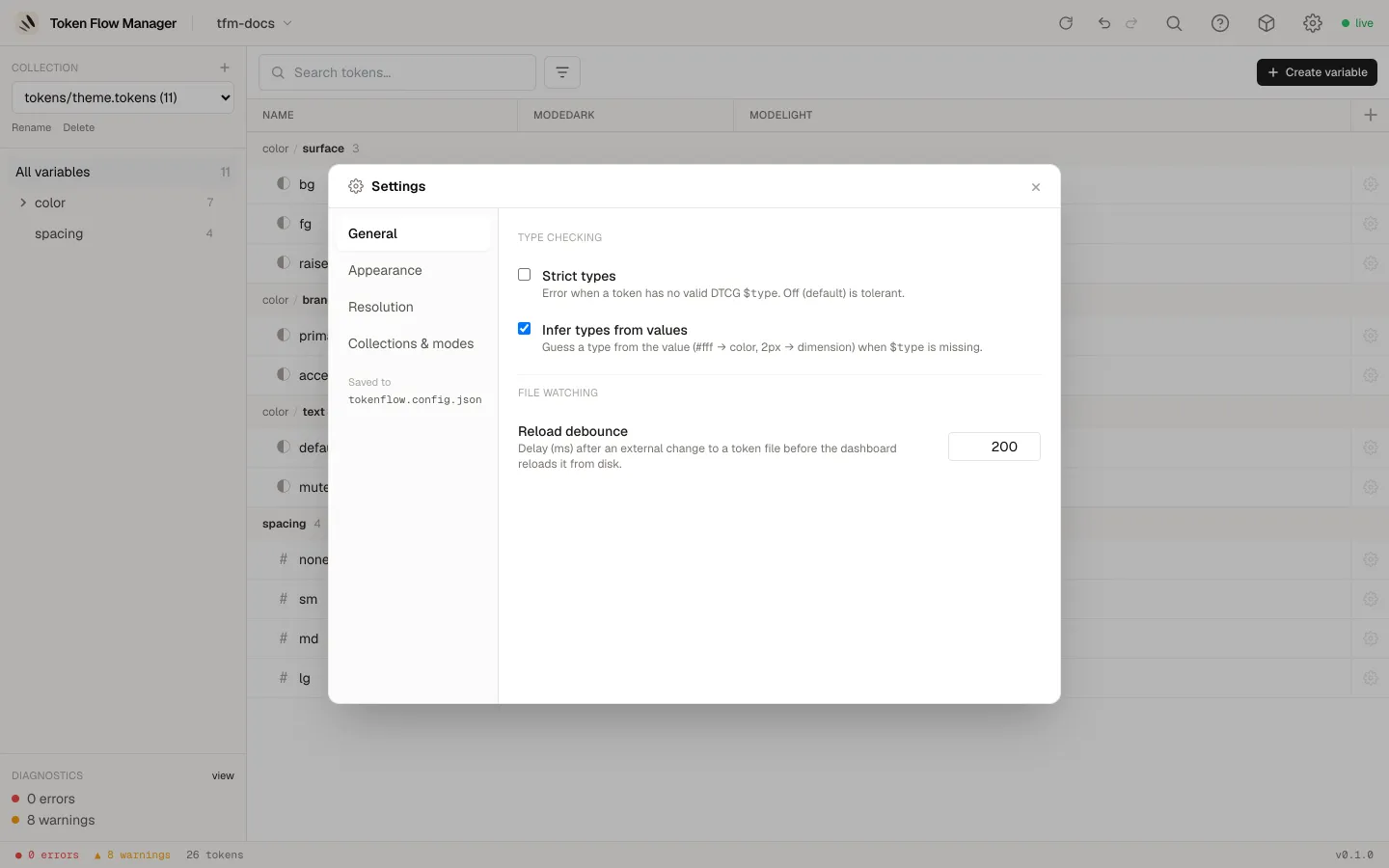Click the Token Flow Manager logo icon
The height and width of the screenshot is (868, 1389).
point(27,23)
